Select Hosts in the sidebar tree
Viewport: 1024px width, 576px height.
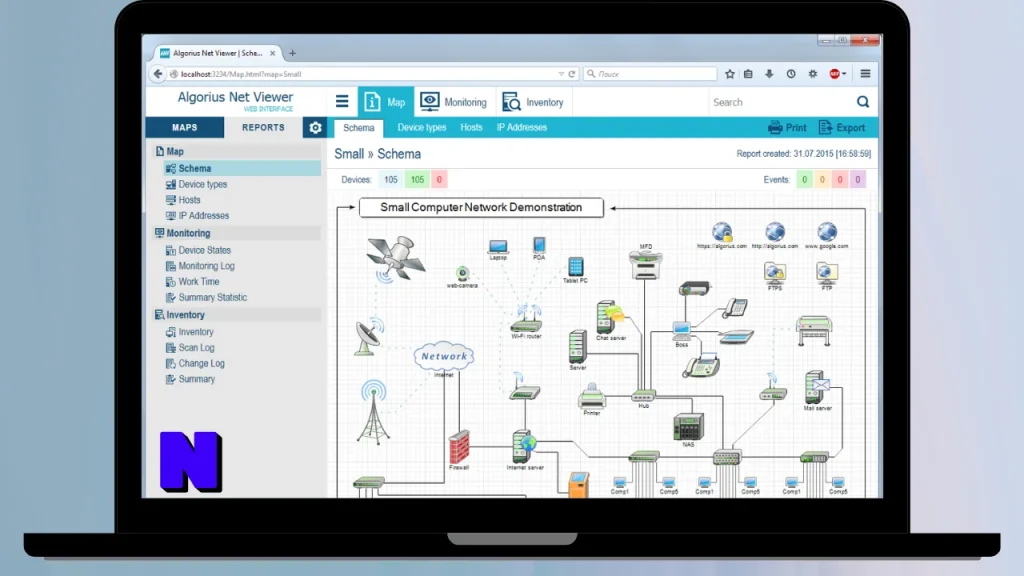pos(183,200)
